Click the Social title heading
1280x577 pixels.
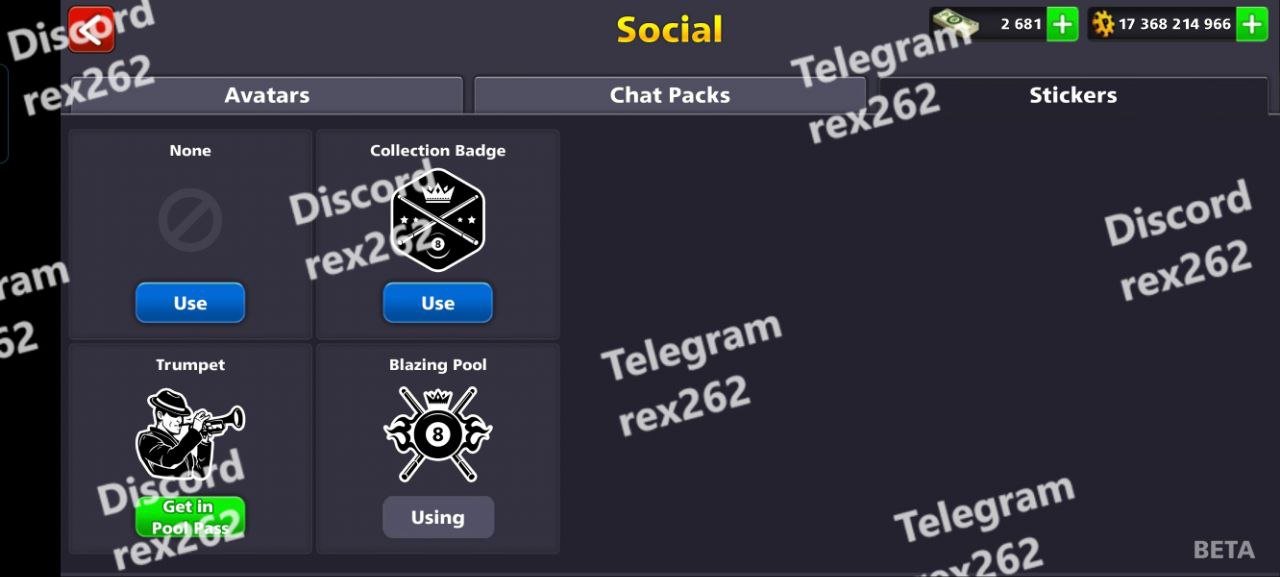(669, 30)
